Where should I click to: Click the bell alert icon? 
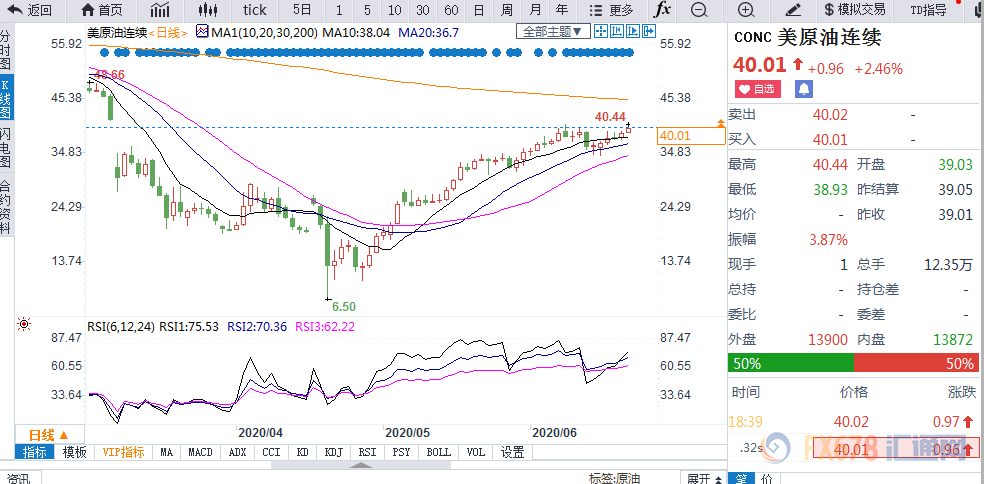click(x=804, y=89)
